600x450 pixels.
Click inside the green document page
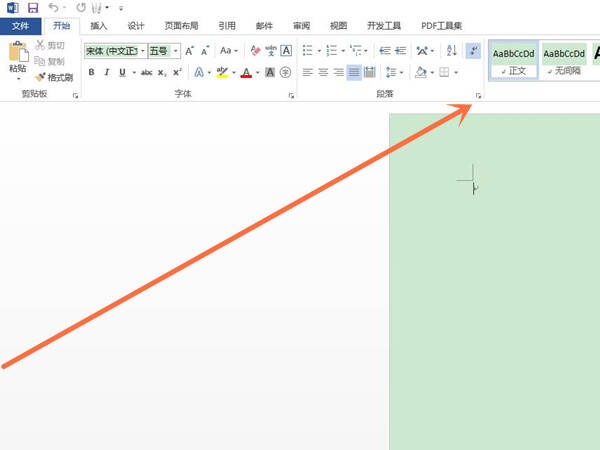coord(494,282)
